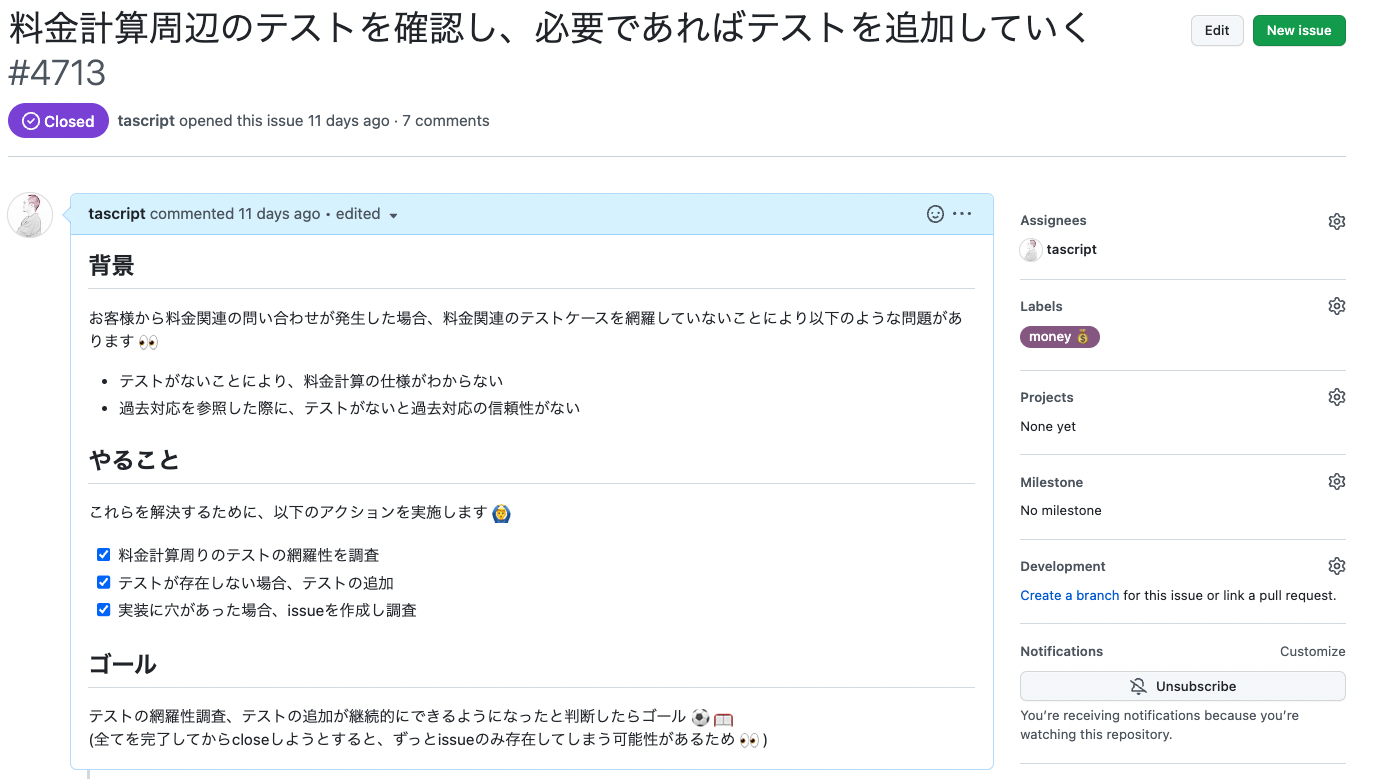The width and height of the screenshot is (1389, 779).
Task: Open the Create a branch link
Action: coord(1069,595)
